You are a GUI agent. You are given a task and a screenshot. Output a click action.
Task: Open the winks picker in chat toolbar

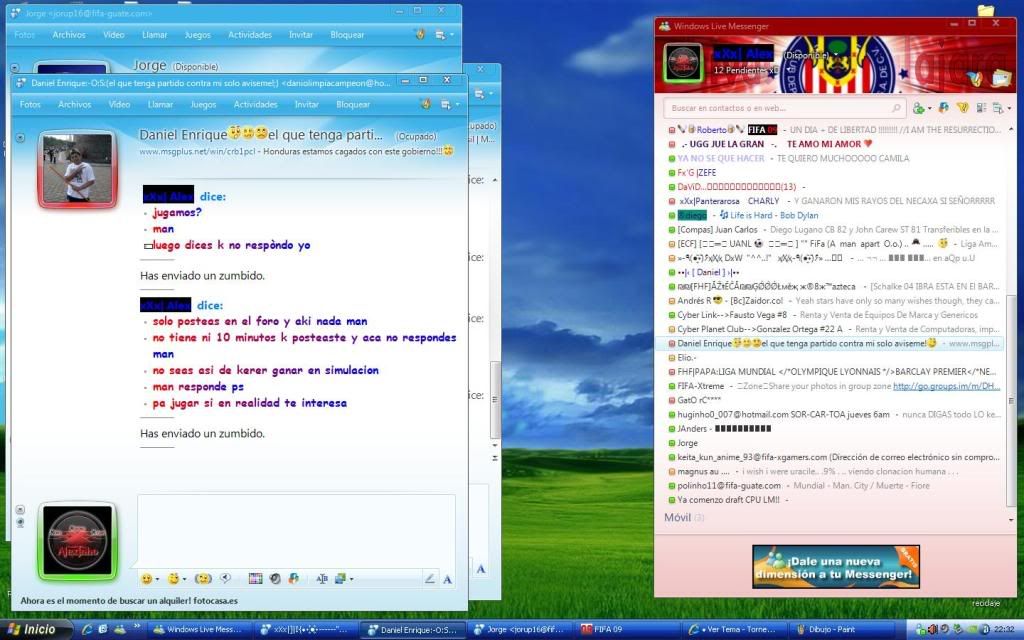[x=173, y=578]
